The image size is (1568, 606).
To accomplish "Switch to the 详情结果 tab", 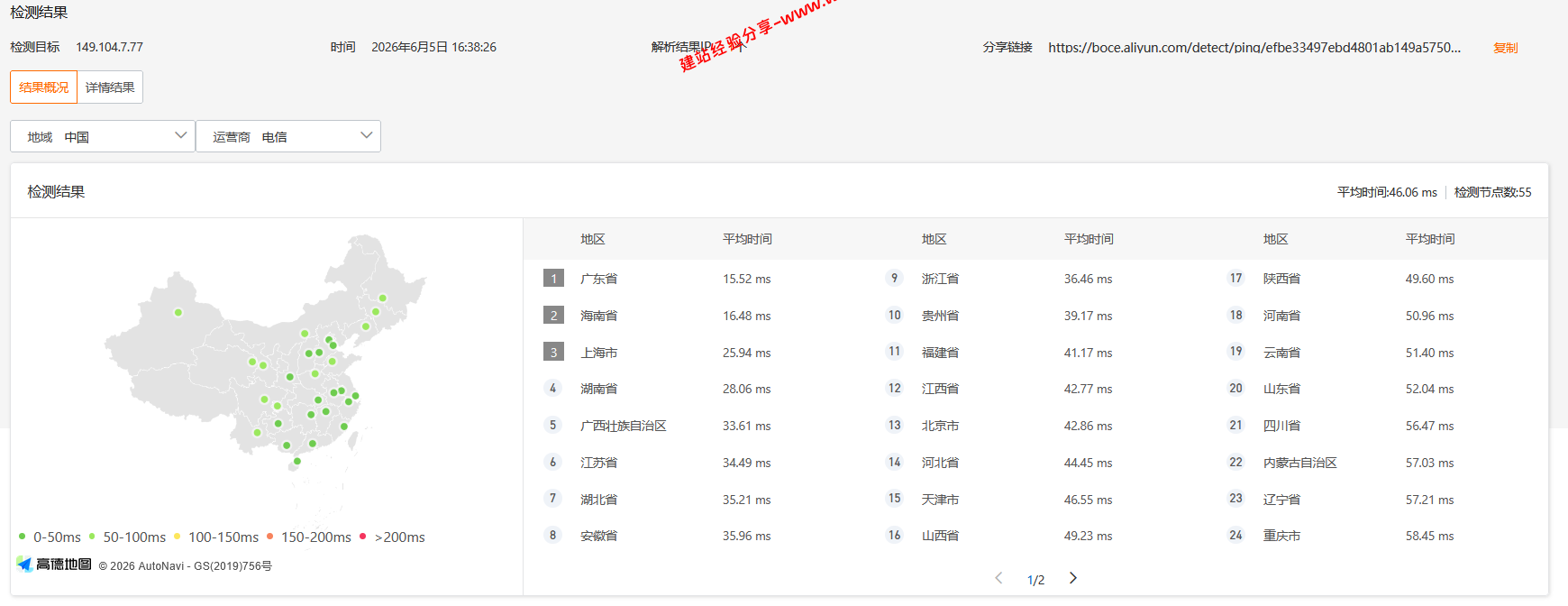I will point(110,87).
